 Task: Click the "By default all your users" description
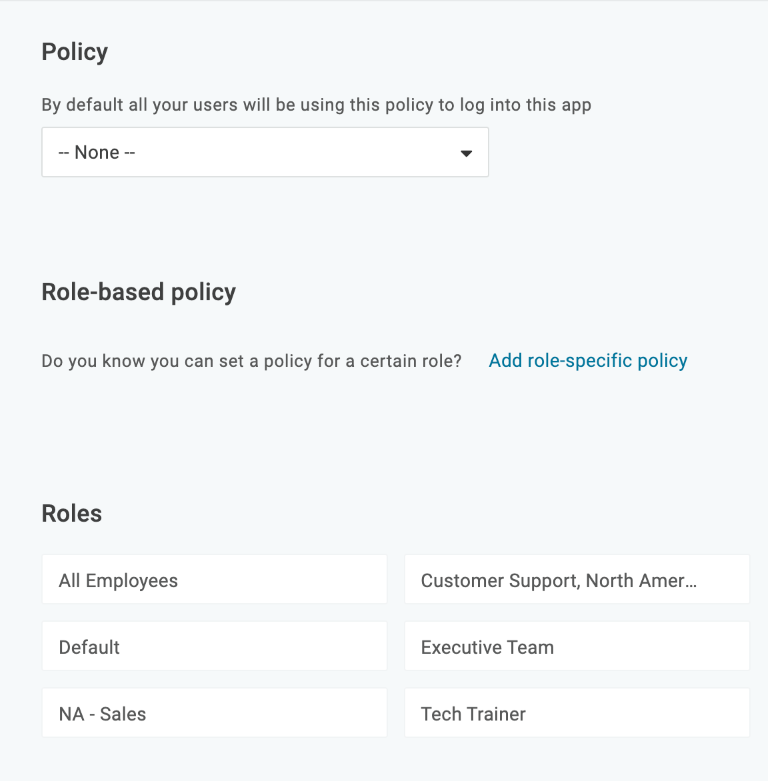(316, 105)
